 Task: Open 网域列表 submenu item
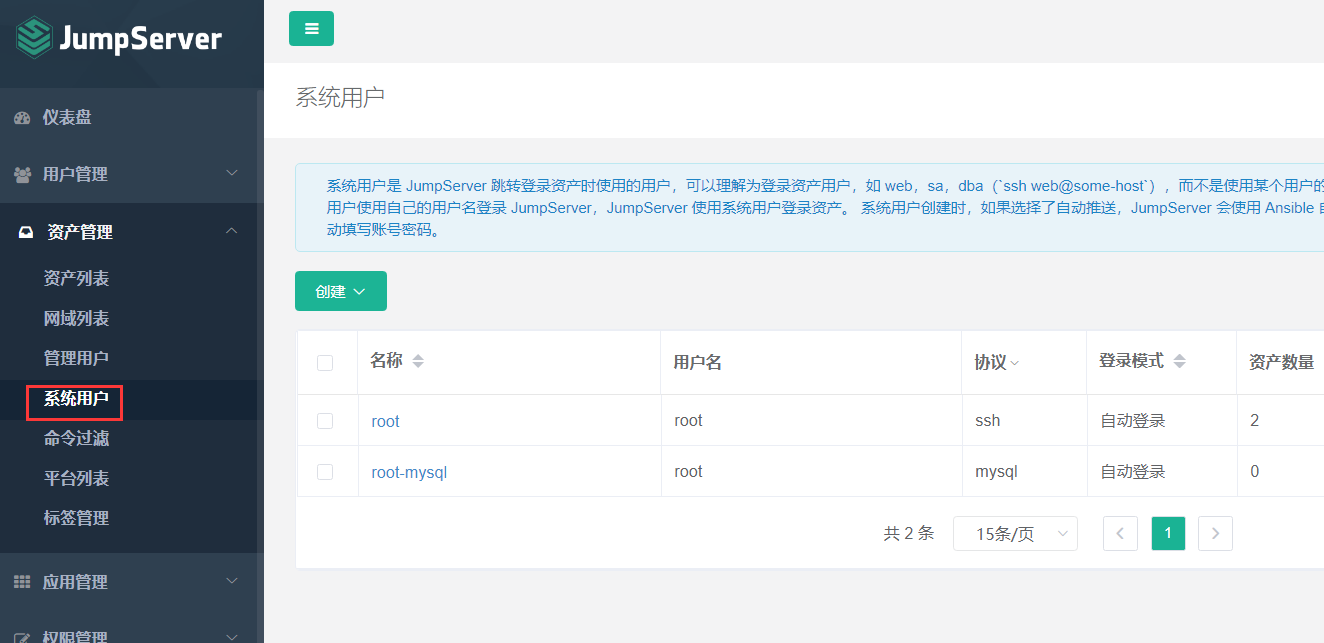76,318
